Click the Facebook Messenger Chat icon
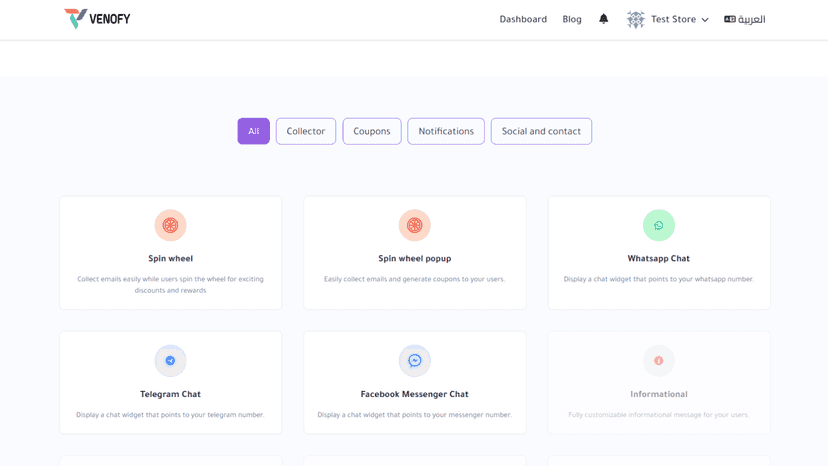This screenshot has height=466, width=828. pyautogui.click(x=415, y=361)
